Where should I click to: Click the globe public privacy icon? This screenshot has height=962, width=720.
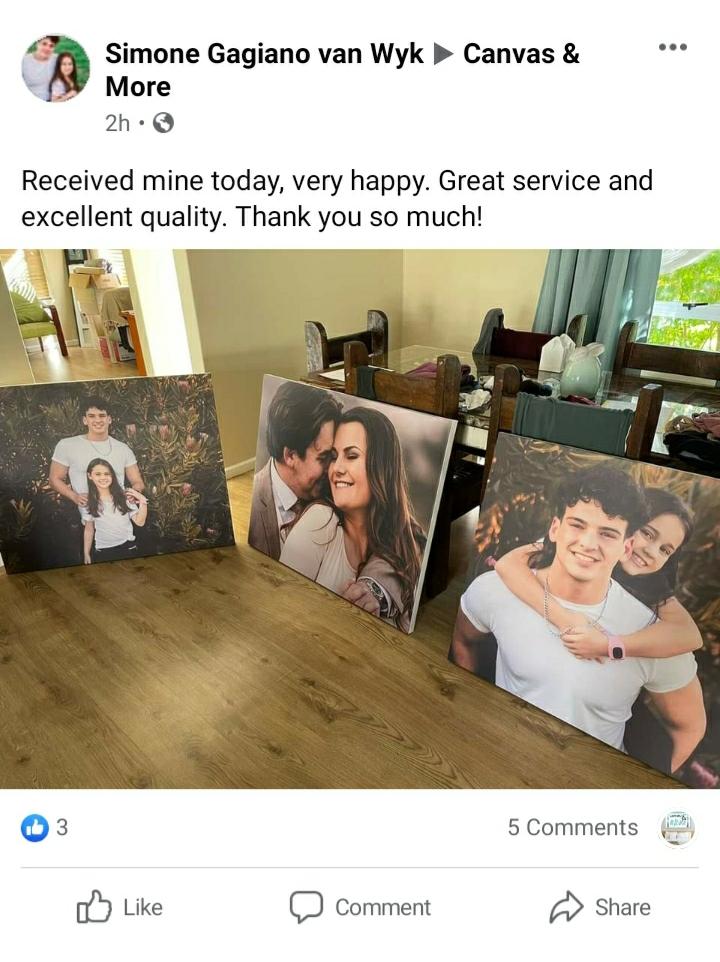(163, 123)
